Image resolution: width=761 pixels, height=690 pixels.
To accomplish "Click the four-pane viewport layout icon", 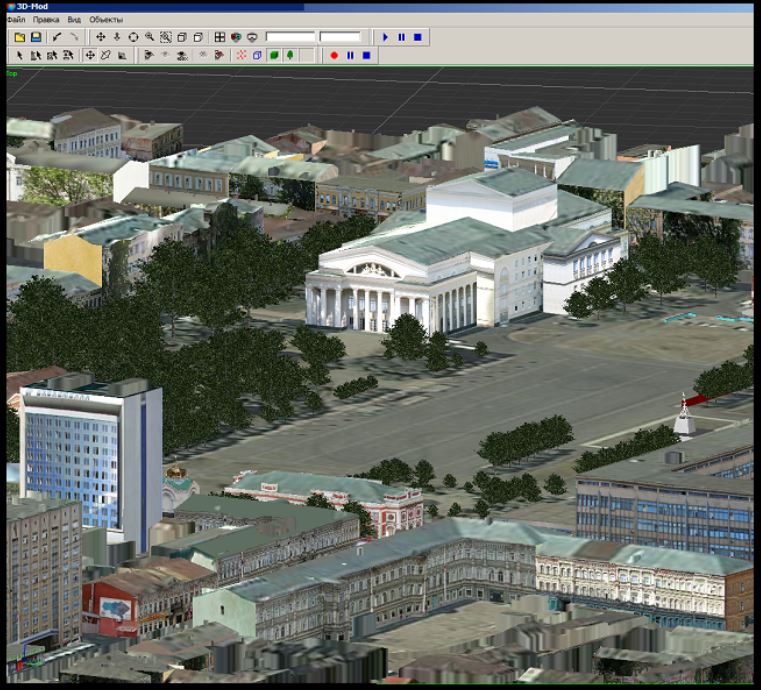I will coord(219,37).
